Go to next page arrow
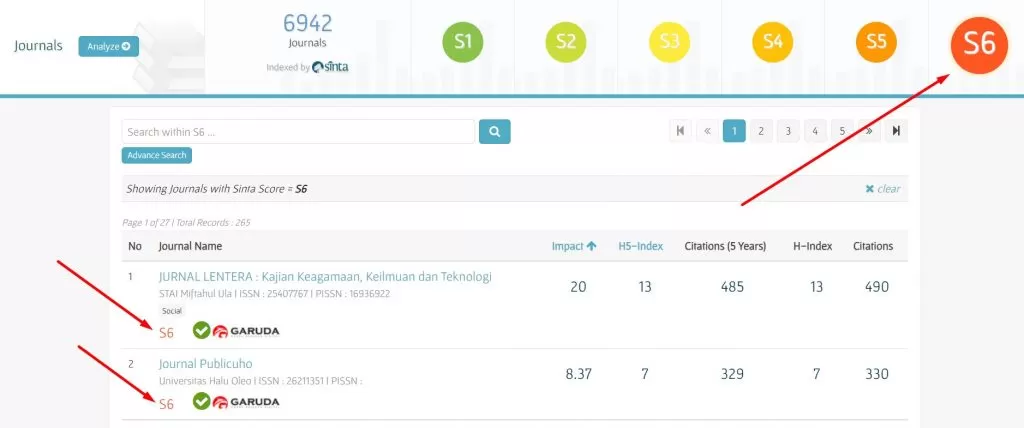Viewport: 1024px width, 428px height. click(869, 131)
